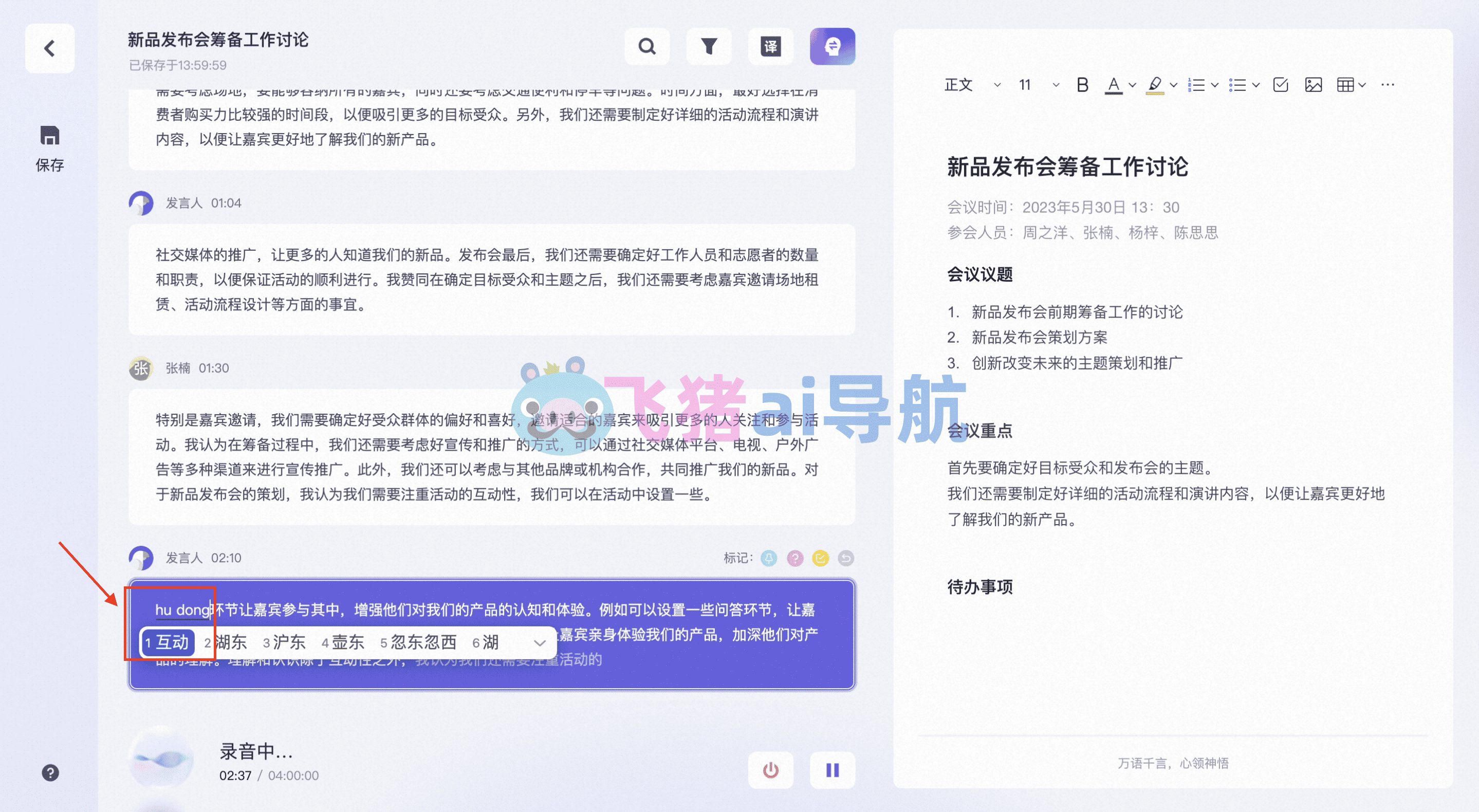
Task: Click the 会议重点 heading
Action: (980, 431)
